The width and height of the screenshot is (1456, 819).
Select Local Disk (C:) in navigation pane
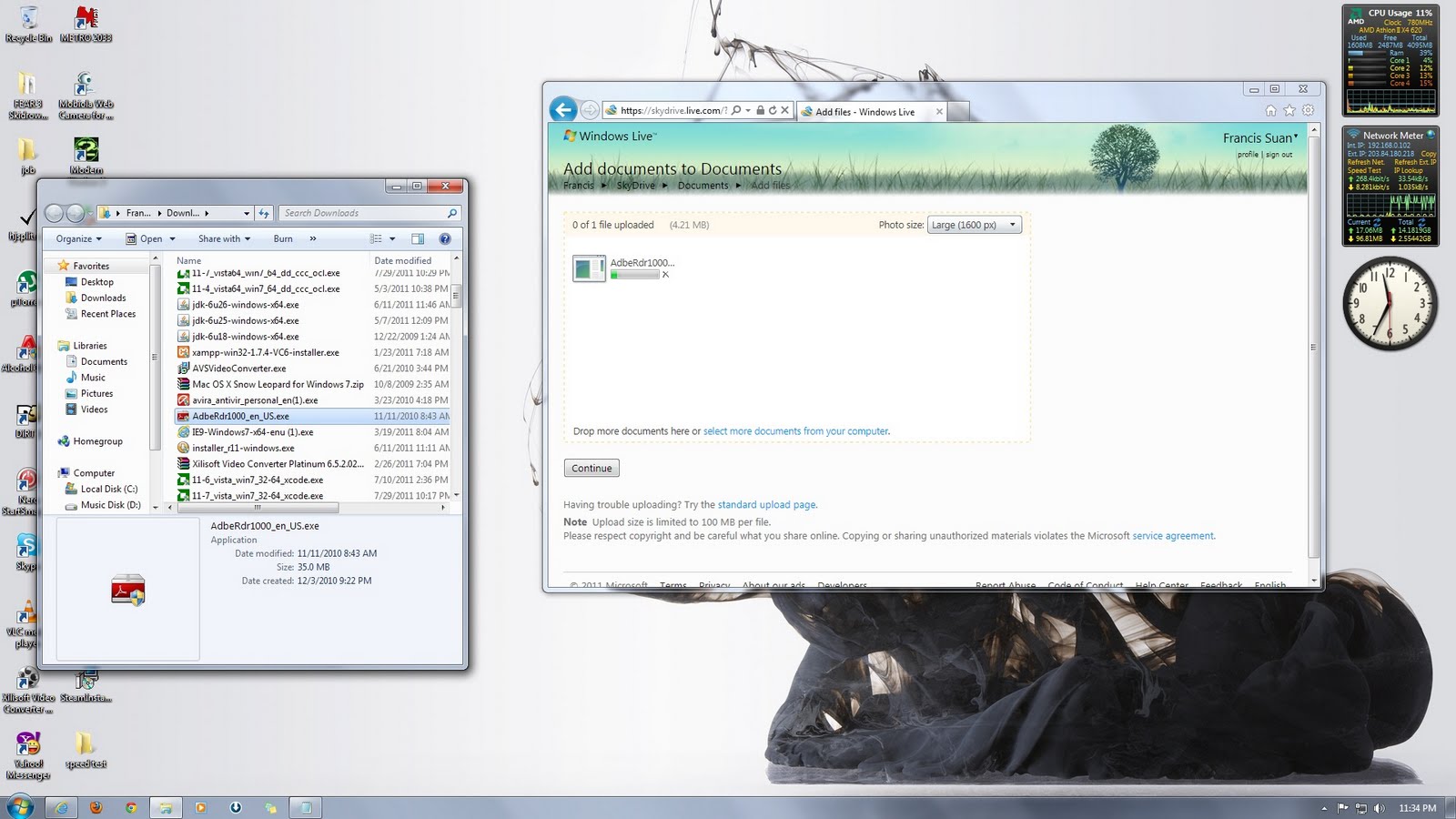pyautogui.click(x=109, y=489)
